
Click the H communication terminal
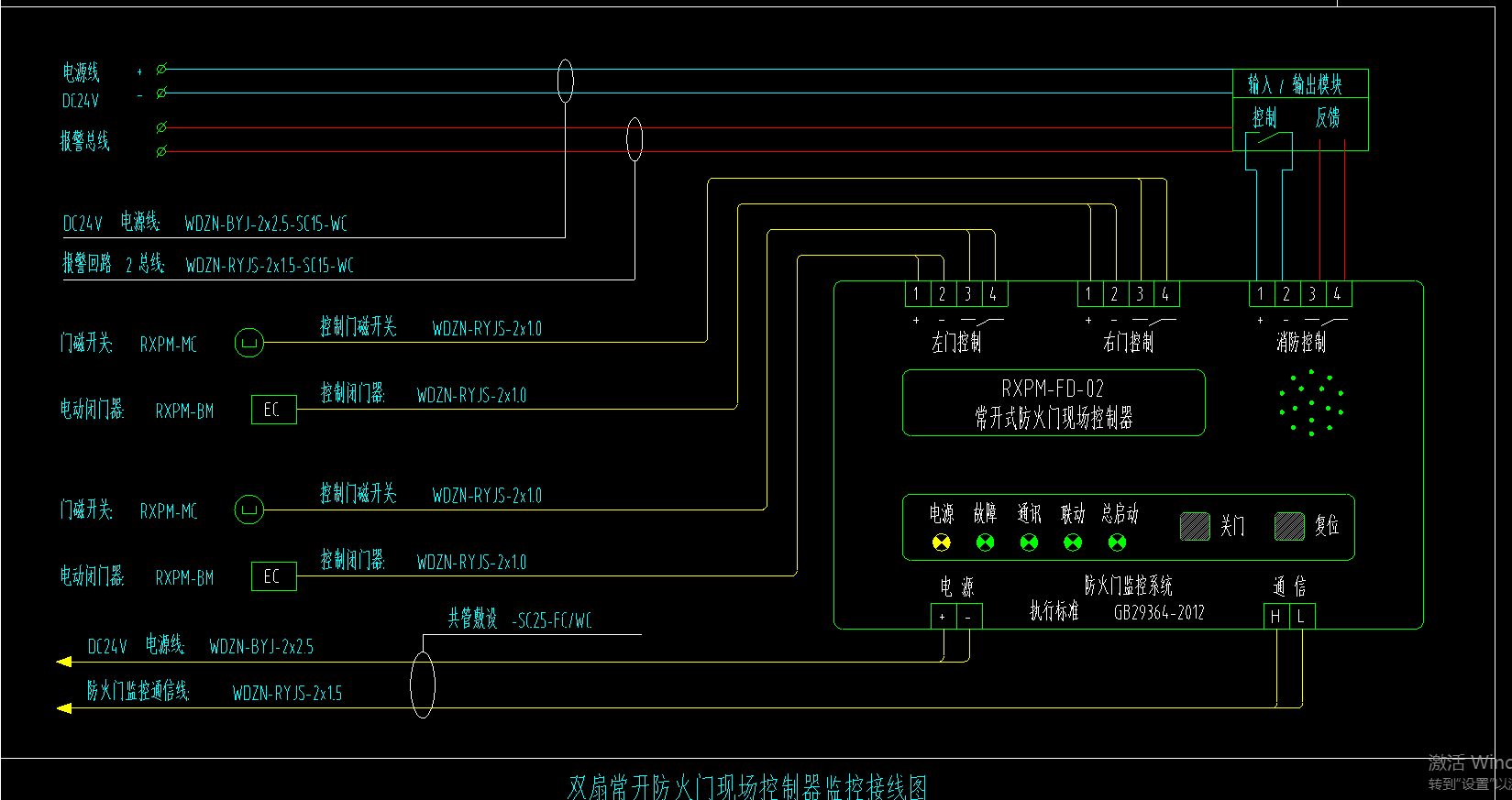coord(1276,617)
